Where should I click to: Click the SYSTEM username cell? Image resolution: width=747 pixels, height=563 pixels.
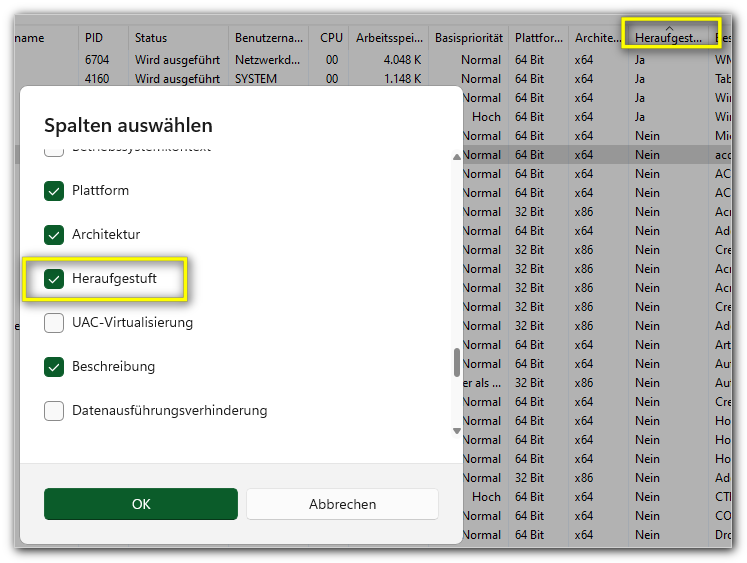point(256,79)
